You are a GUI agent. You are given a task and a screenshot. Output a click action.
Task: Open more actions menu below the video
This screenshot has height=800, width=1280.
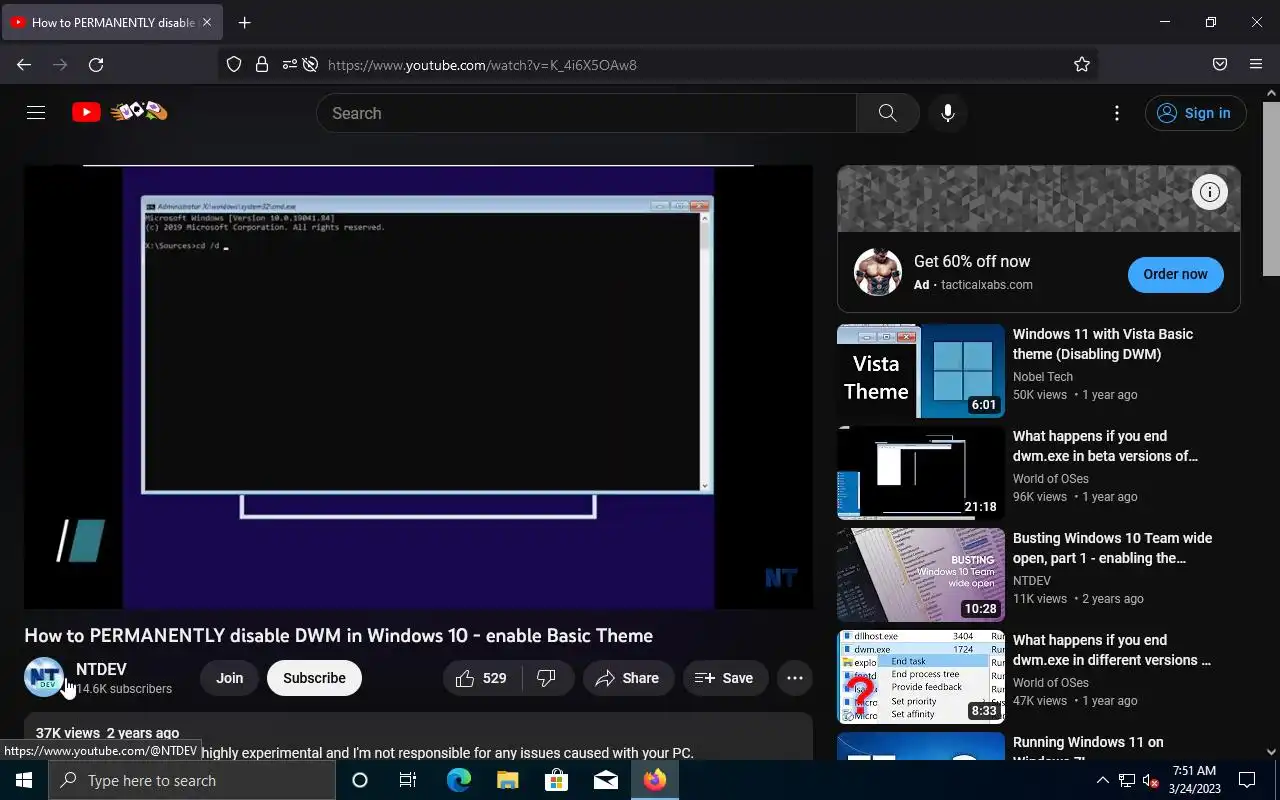(795, 678)
